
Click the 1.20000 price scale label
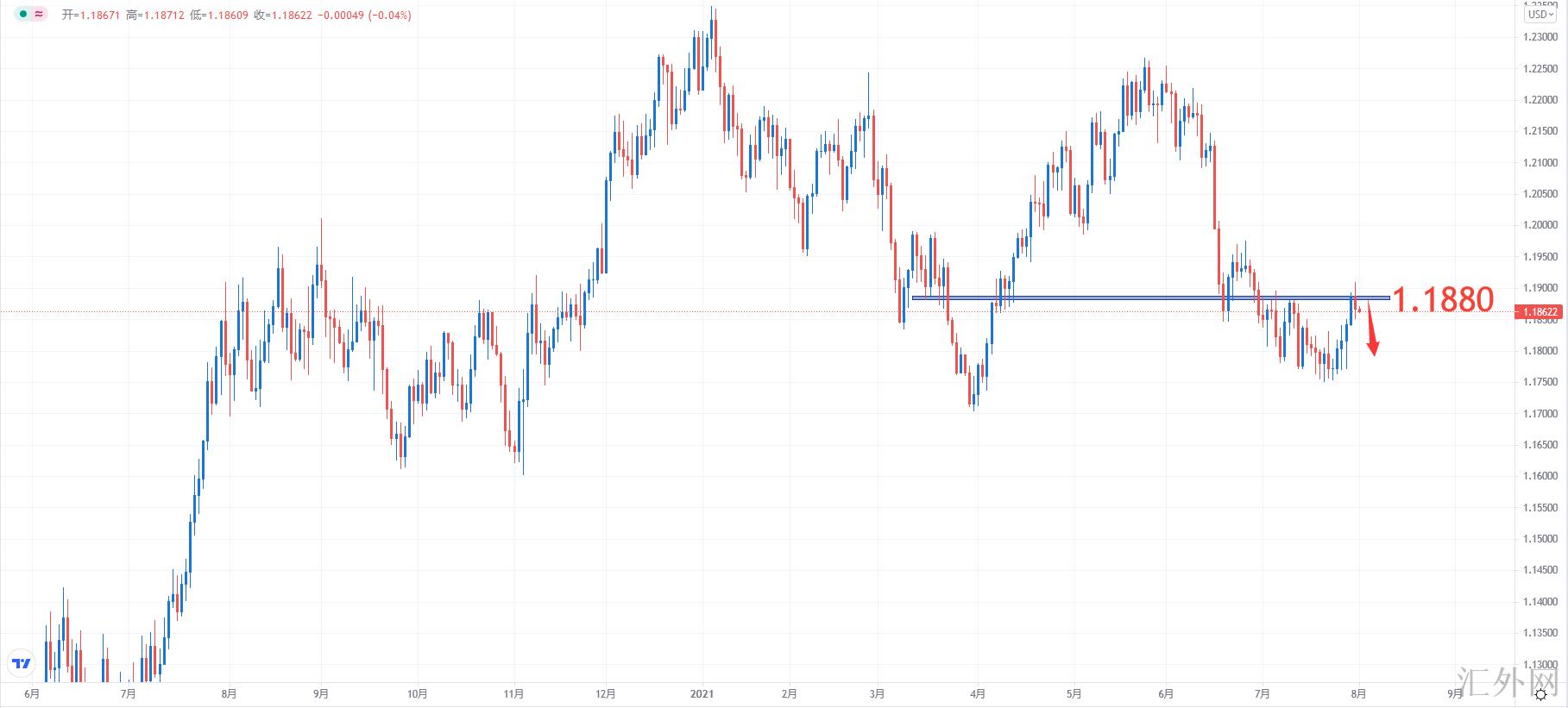1540,225
